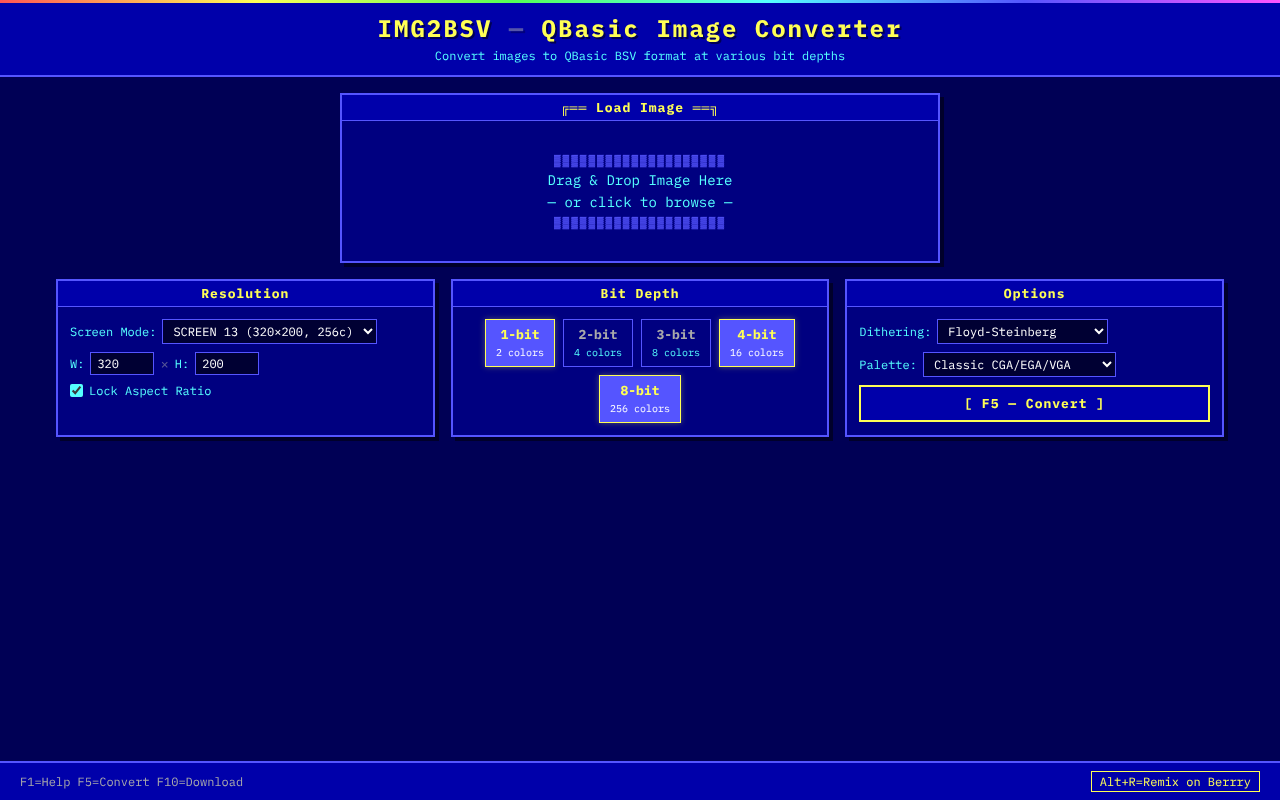The image size is (1280, 800).
Task: Select 2-bit 4 colors depth
Action: click(x=598, y=343)
